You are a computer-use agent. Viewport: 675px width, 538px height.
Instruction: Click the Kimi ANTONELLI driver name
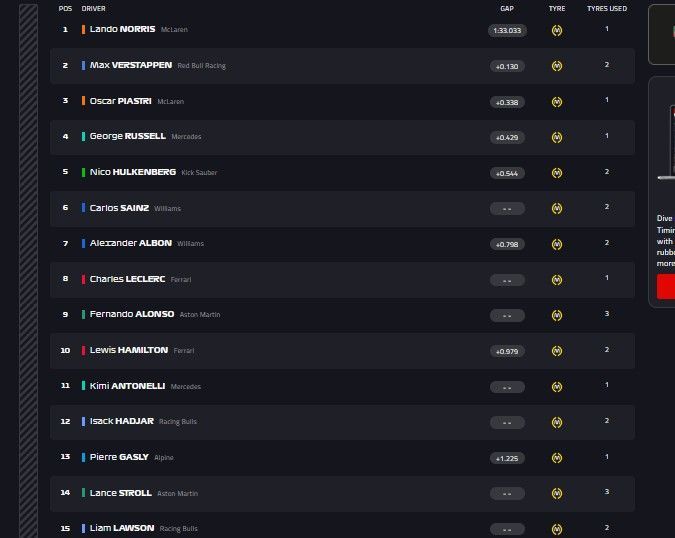pyautogui.click(x=128, y=386)
